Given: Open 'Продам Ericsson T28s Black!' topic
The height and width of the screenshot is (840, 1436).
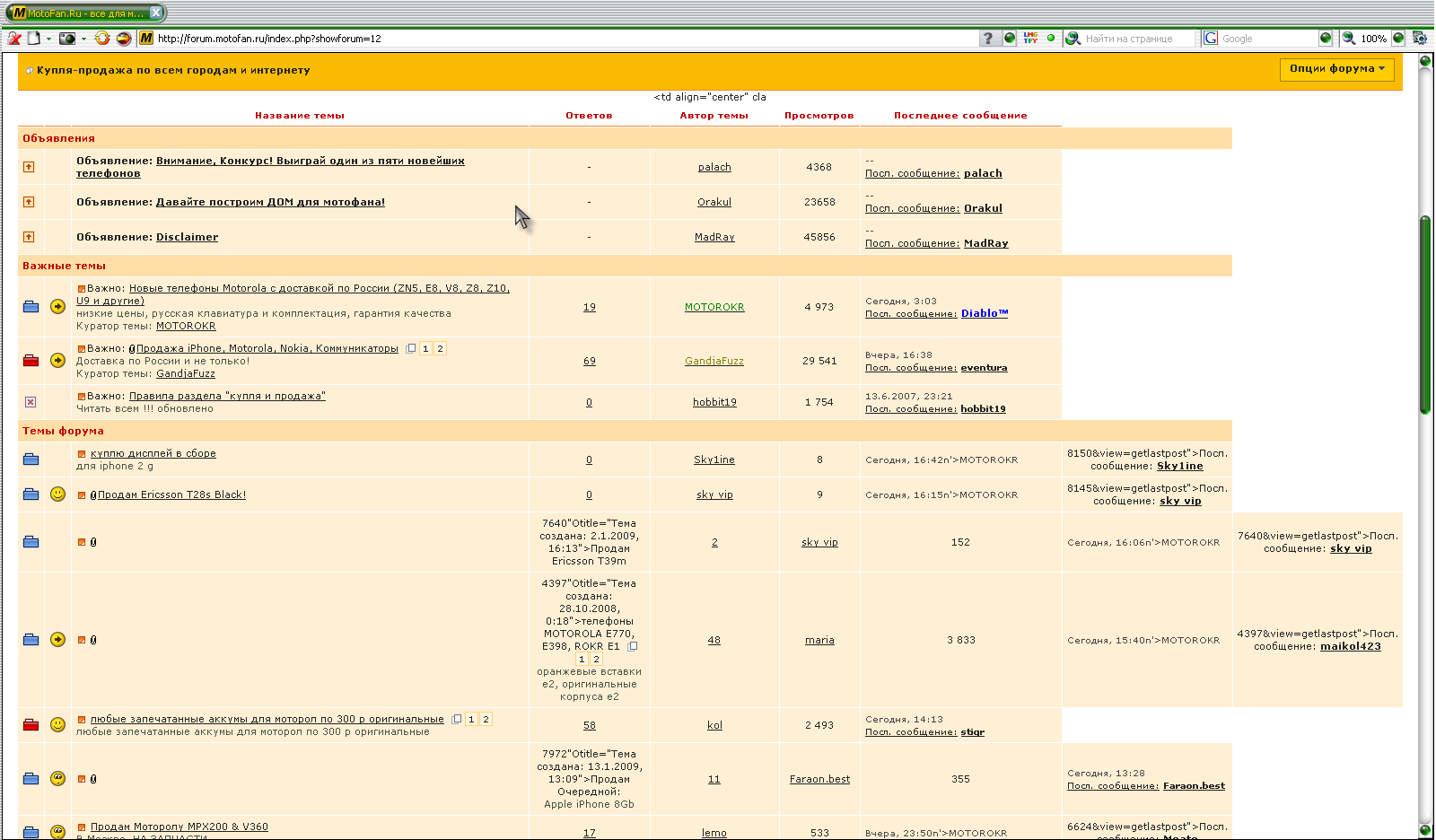Looking at the screenshot, I should point(171,494).
